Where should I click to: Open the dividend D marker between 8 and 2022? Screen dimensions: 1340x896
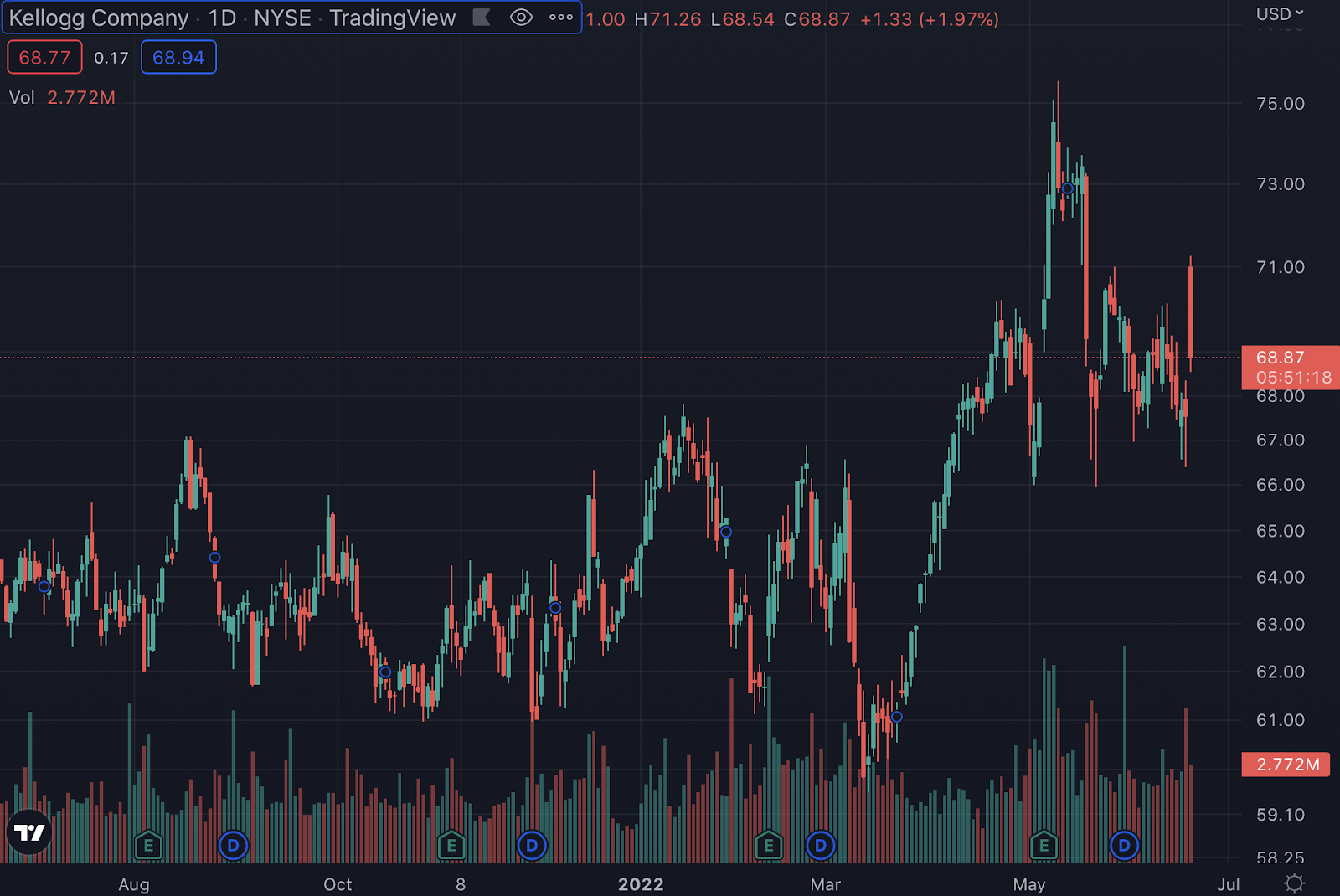click(x=531, y=846)
